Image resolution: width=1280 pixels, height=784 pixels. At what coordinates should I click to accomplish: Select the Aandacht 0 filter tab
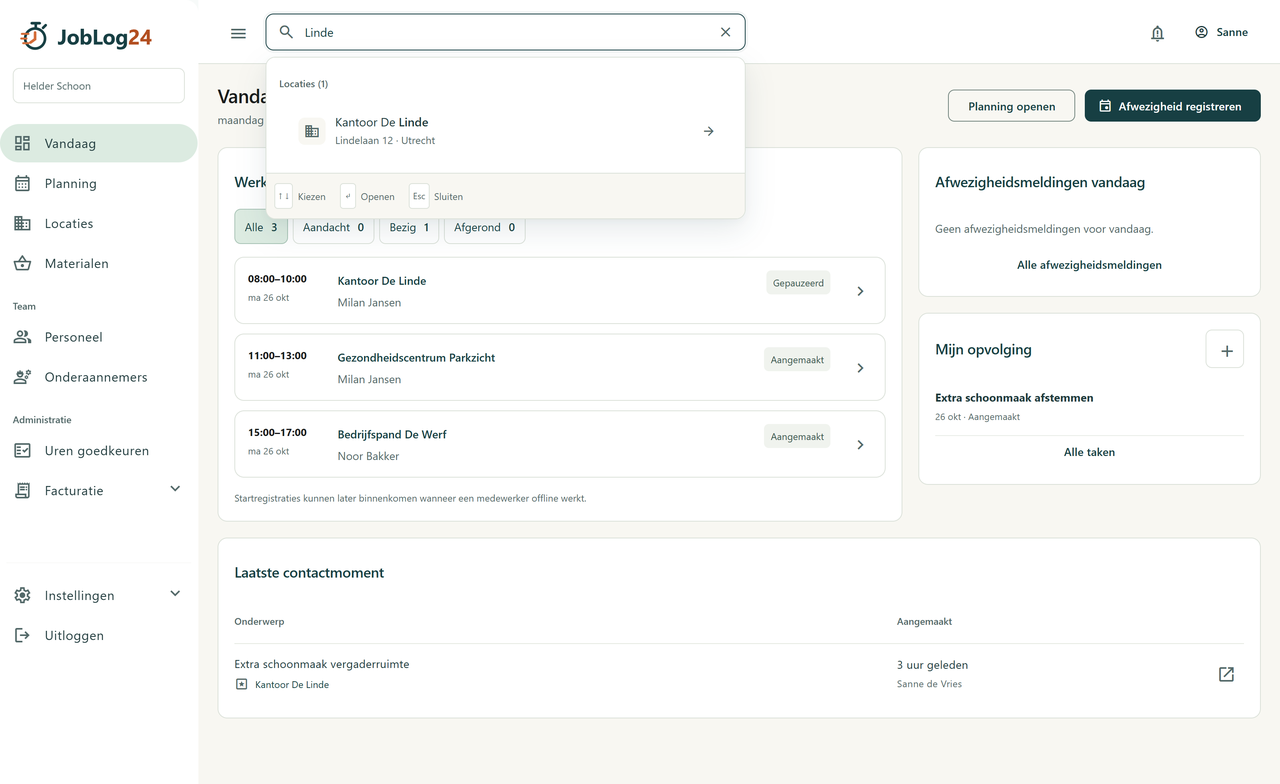pos(333,227)
